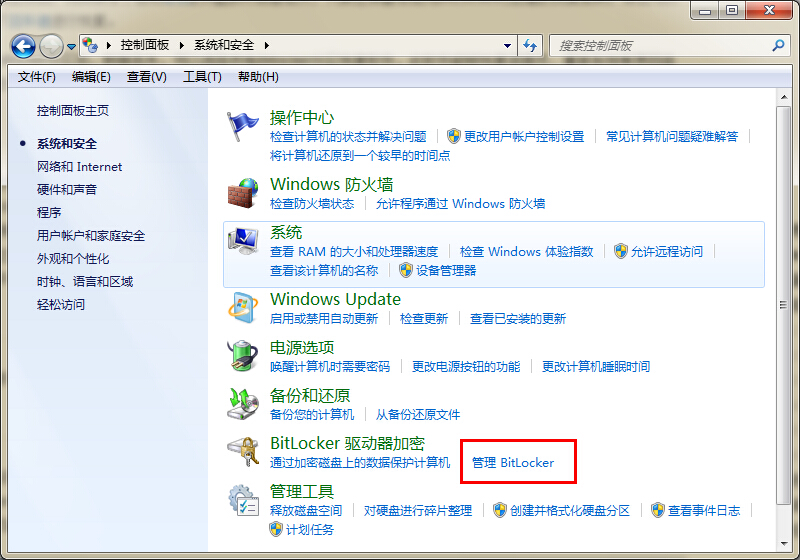Viewport: 800px width, 560px height.
Task: Click the shield icon before 允许远程访问
Action: 620,251
